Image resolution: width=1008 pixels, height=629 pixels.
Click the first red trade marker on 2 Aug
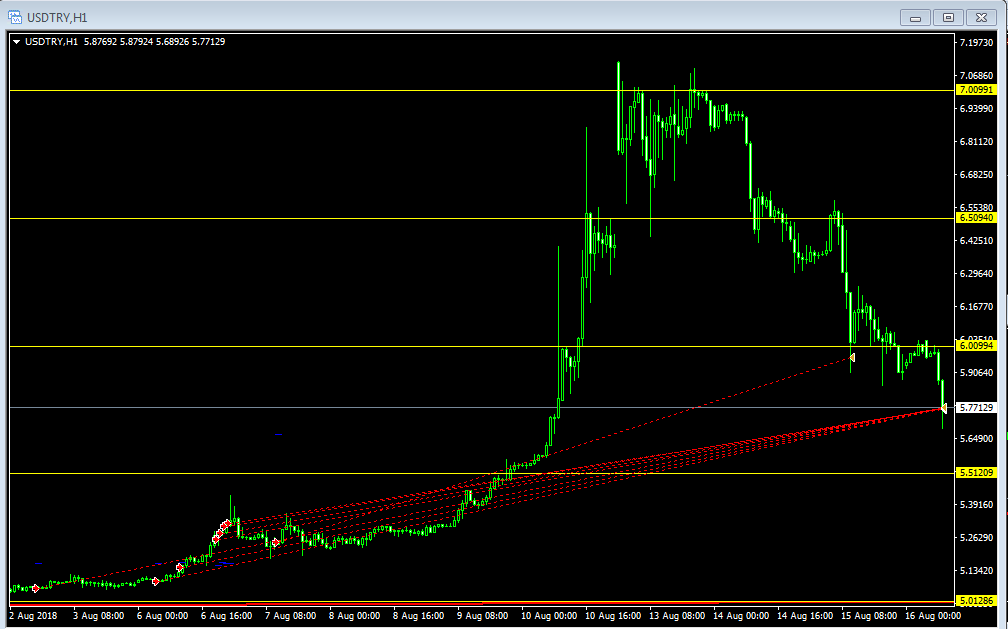35,588
